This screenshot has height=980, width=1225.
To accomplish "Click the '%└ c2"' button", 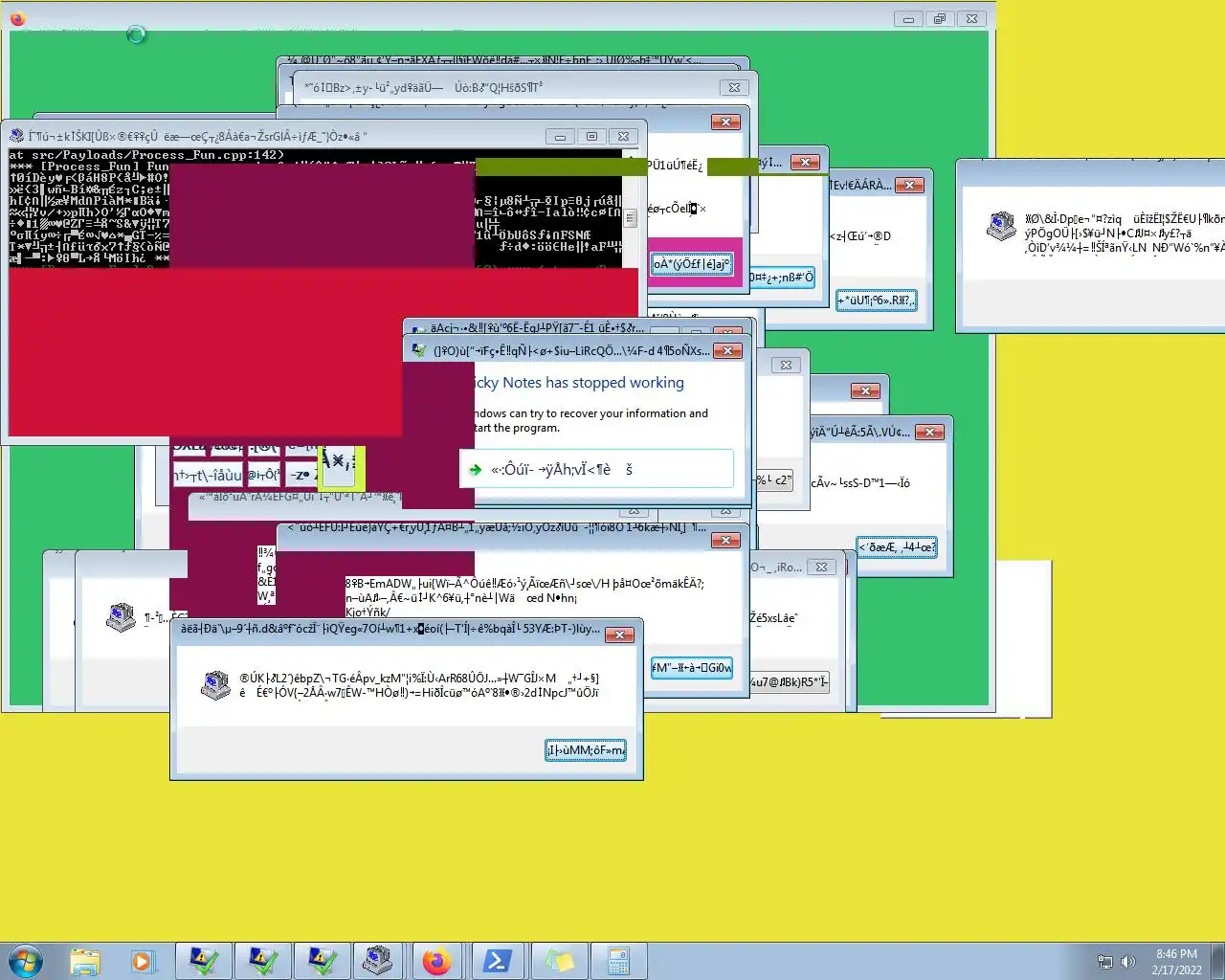I will point(774,479).
